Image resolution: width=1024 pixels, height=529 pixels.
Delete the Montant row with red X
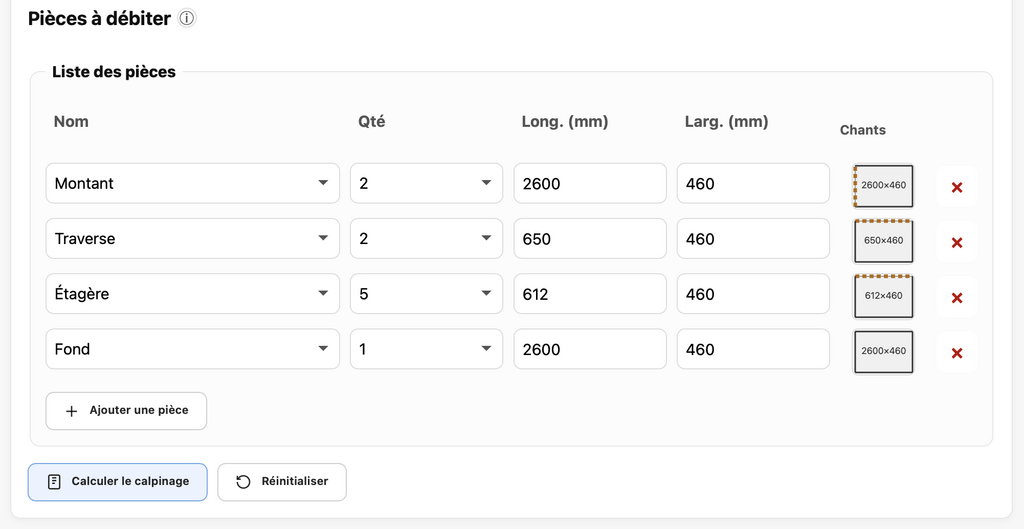(x=957, y=187)
